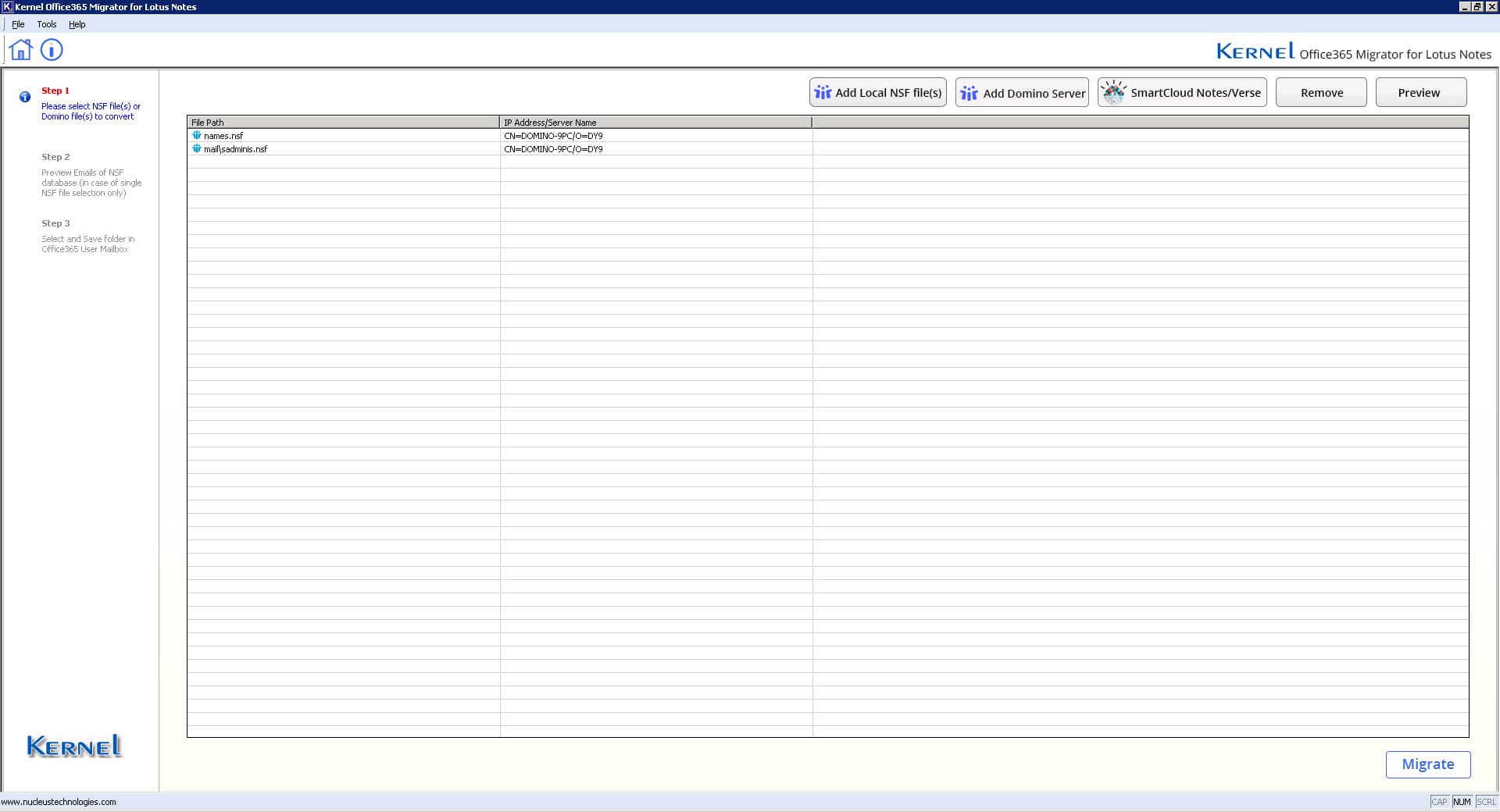This screenshot has width=1500, height=812.
Task: Click the blue info icon beside Step 1
Action: (25, 97)
